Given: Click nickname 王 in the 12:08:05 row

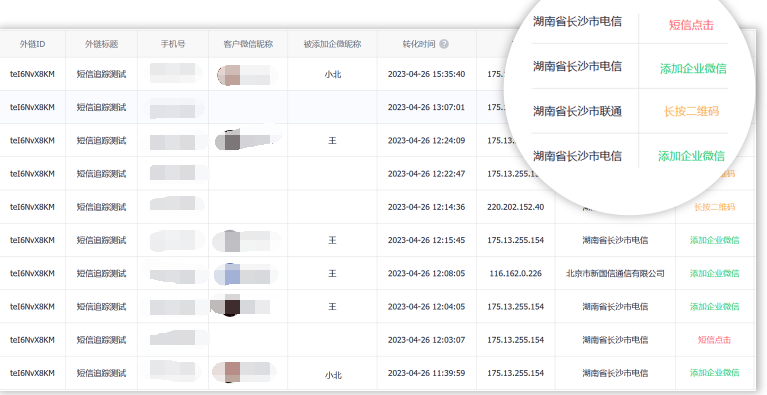Looking at the screenshot, I should [332, 273].
